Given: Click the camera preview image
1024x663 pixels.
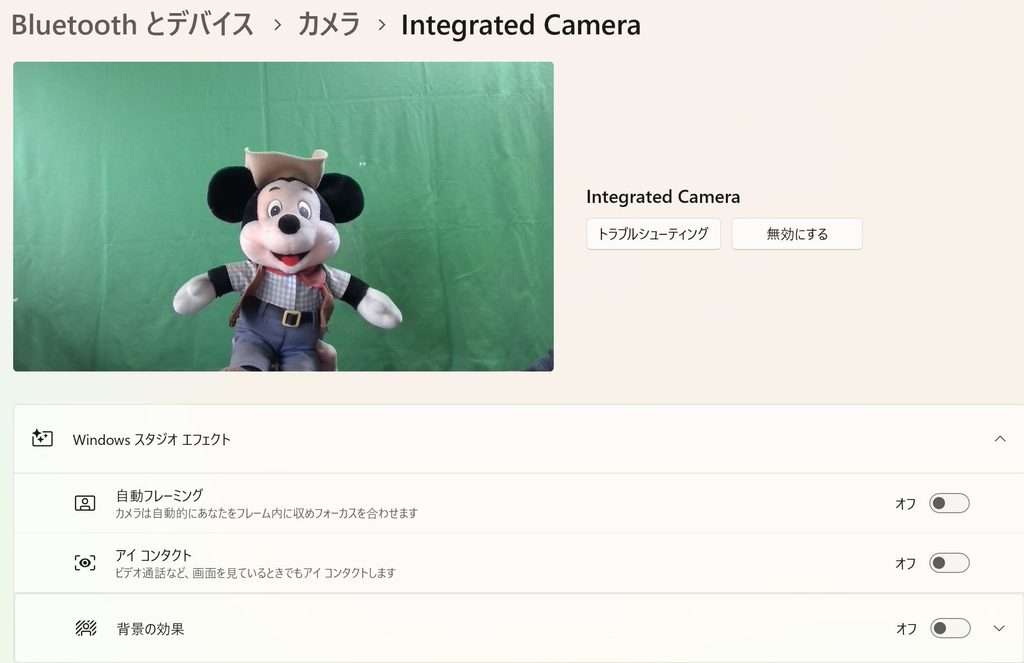Looking at the screenshot, I should (283, 216).
